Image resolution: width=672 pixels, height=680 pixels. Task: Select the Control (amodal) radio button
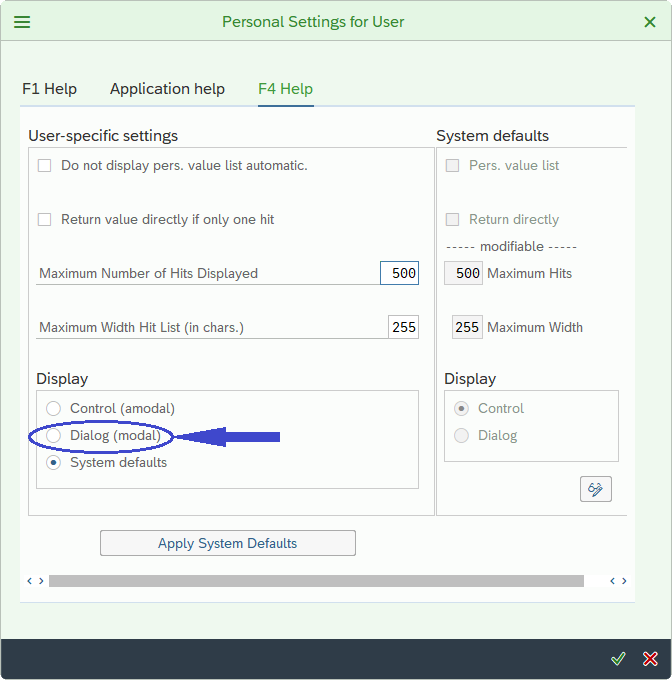[x=54, y=409]
